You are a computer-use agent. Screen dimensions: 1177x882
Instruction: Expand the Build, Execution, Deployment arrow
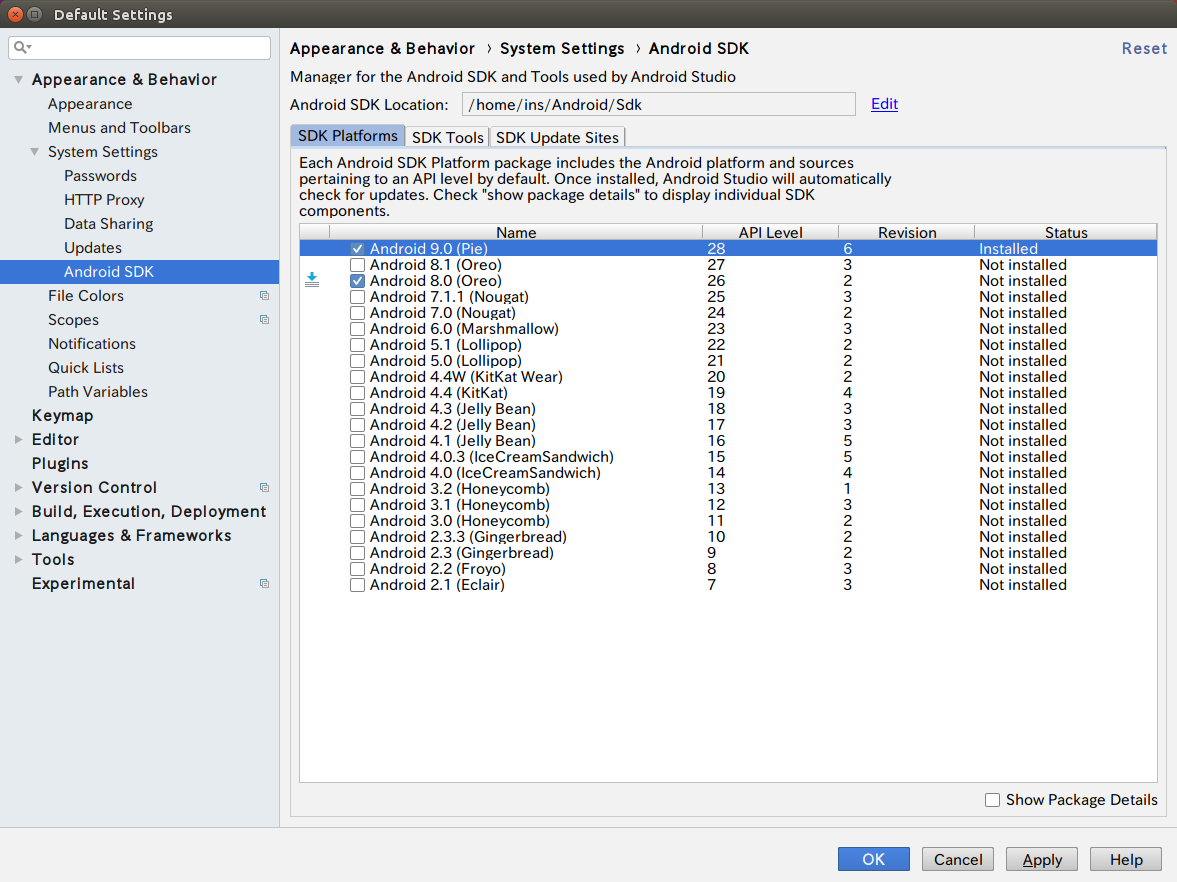click(19, 512)
